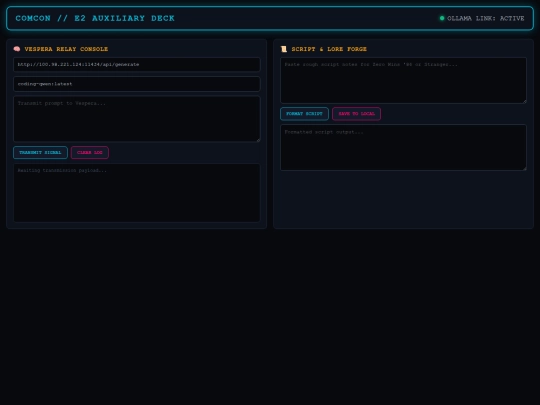
Task: Click the SCRIPT & LORE FORGE heading
Action: [329, 49]
